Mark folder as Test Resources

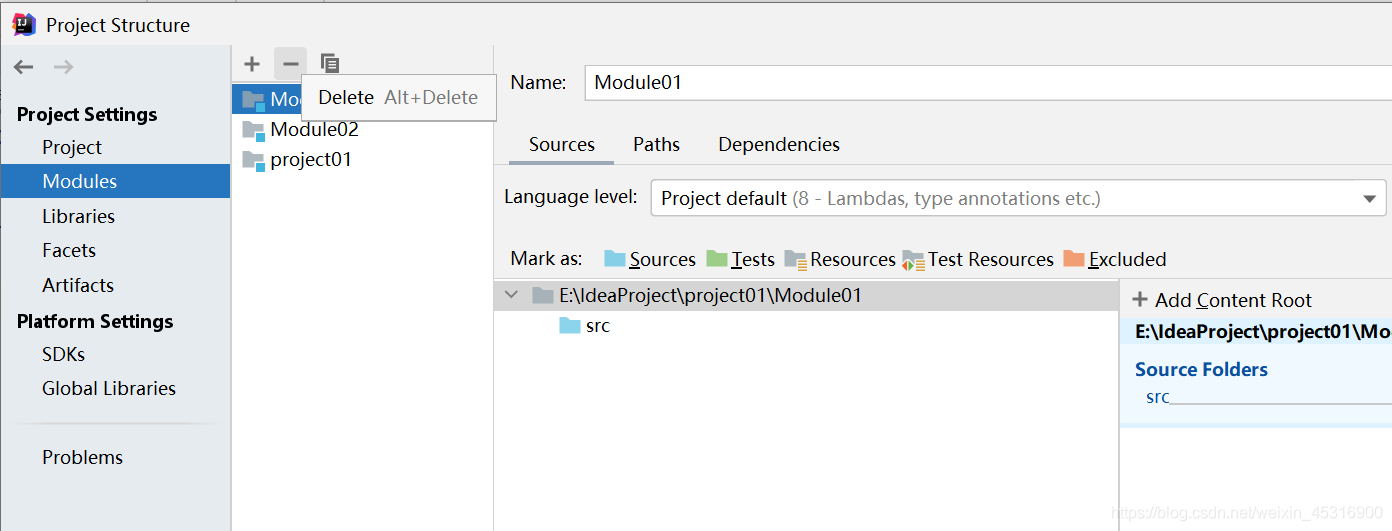coord(978,259)
